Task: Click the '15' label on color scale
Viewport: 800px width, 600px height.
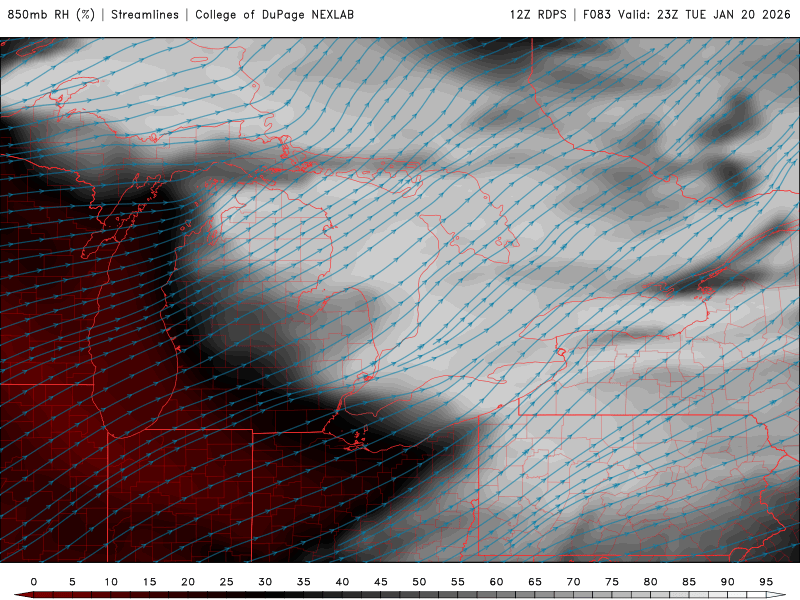Action: coord(149,582)
